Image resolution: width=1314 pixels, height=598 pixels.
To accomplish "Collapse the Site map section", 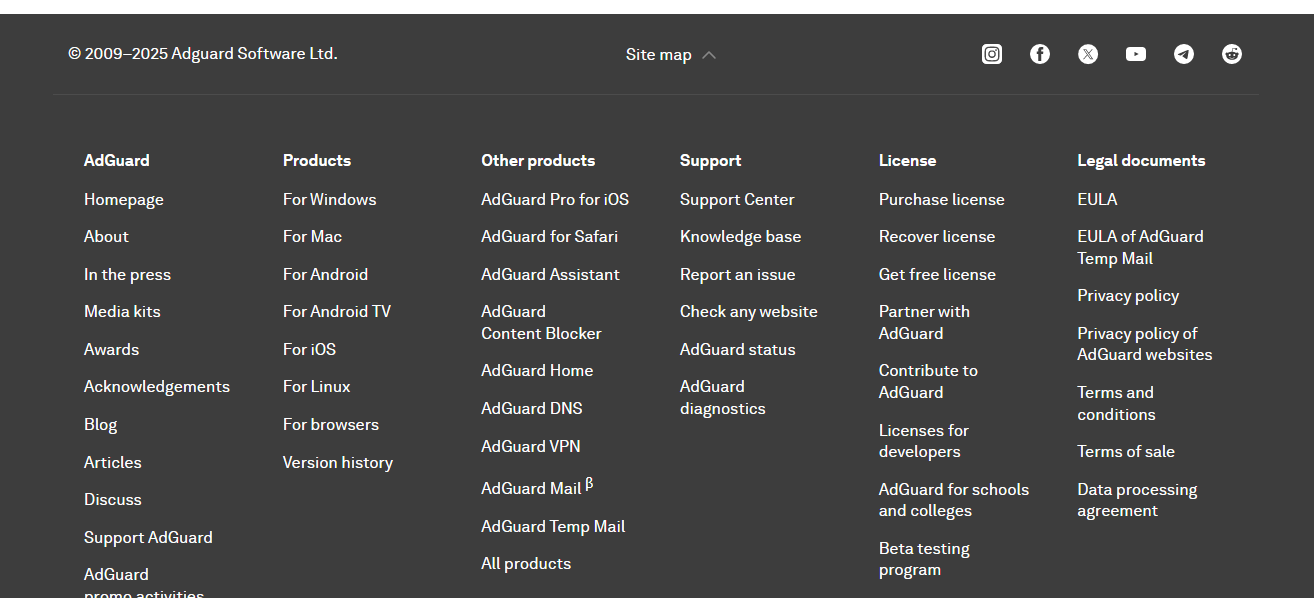I will pos(671,55).
